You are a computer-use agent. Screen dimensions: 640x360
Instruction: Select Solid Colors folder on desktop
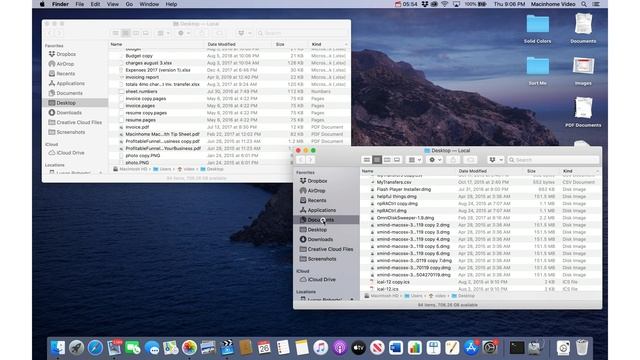coord(538,29)
